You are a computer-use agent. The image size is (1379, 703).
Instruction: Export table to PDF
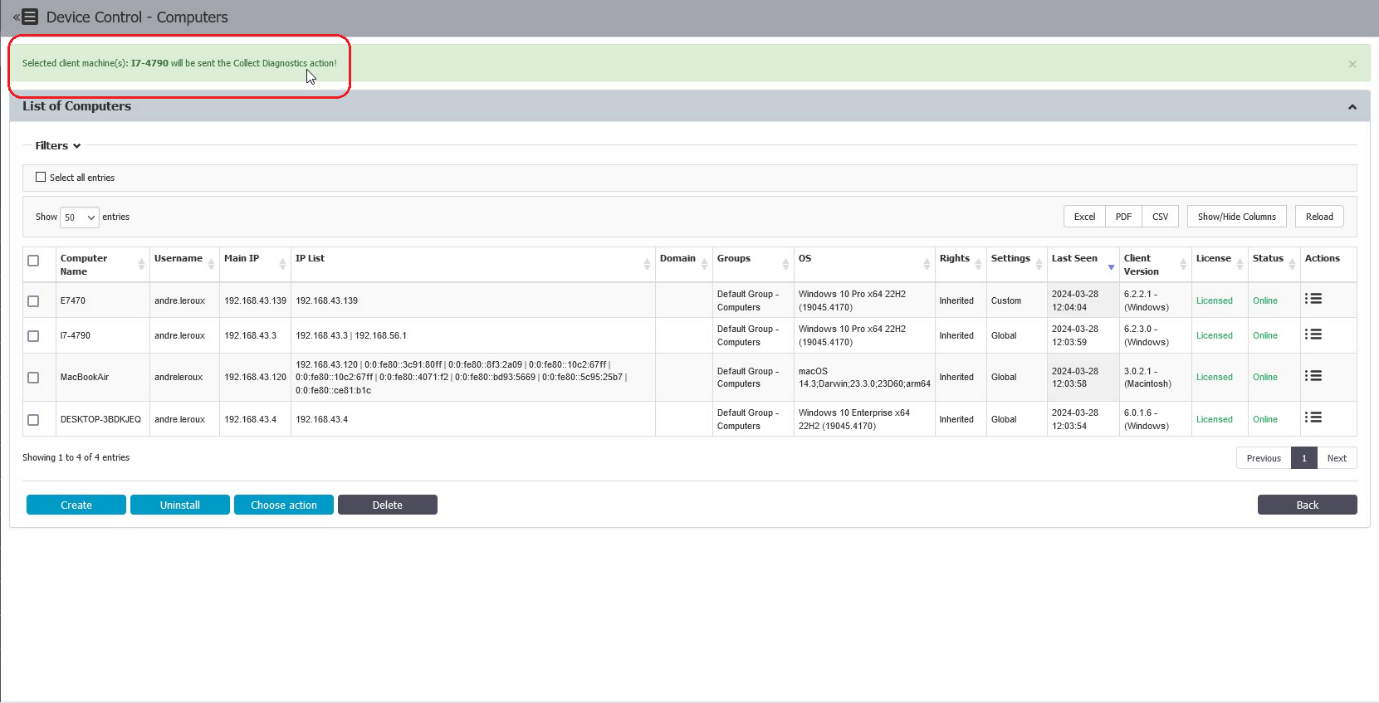[1123, 216]
